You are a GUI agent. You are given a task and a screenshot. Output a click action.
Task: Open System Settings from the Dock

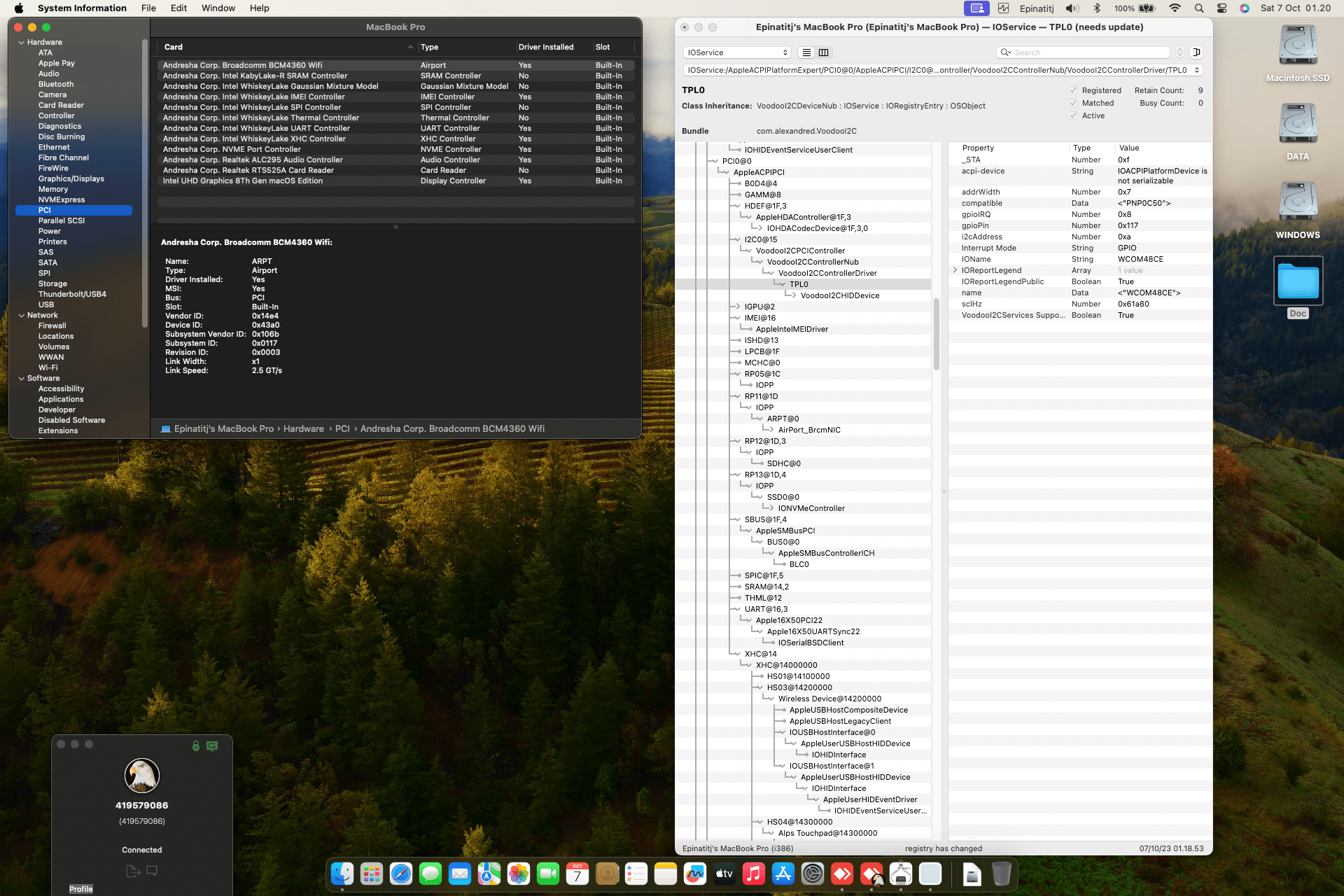tap(813, 874)
